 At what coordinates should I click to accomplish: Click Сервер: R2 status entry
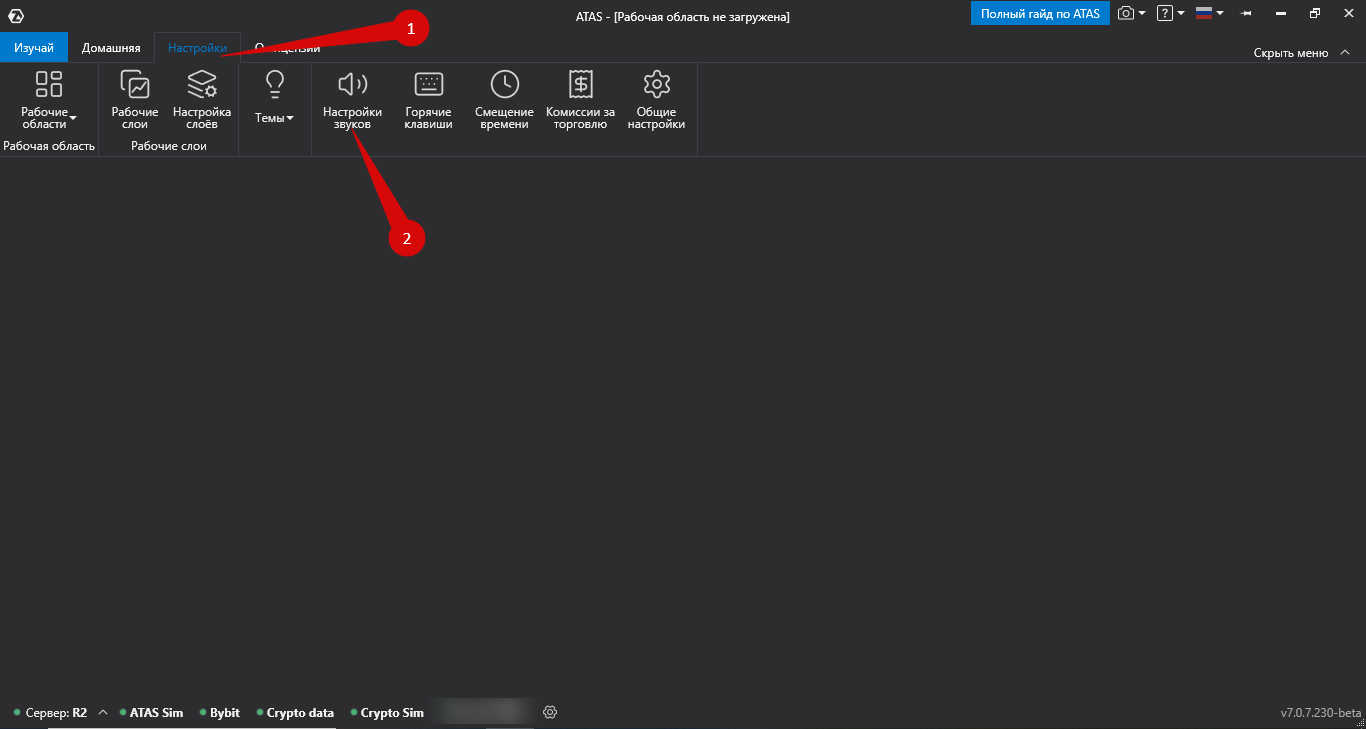click(50, 713)
